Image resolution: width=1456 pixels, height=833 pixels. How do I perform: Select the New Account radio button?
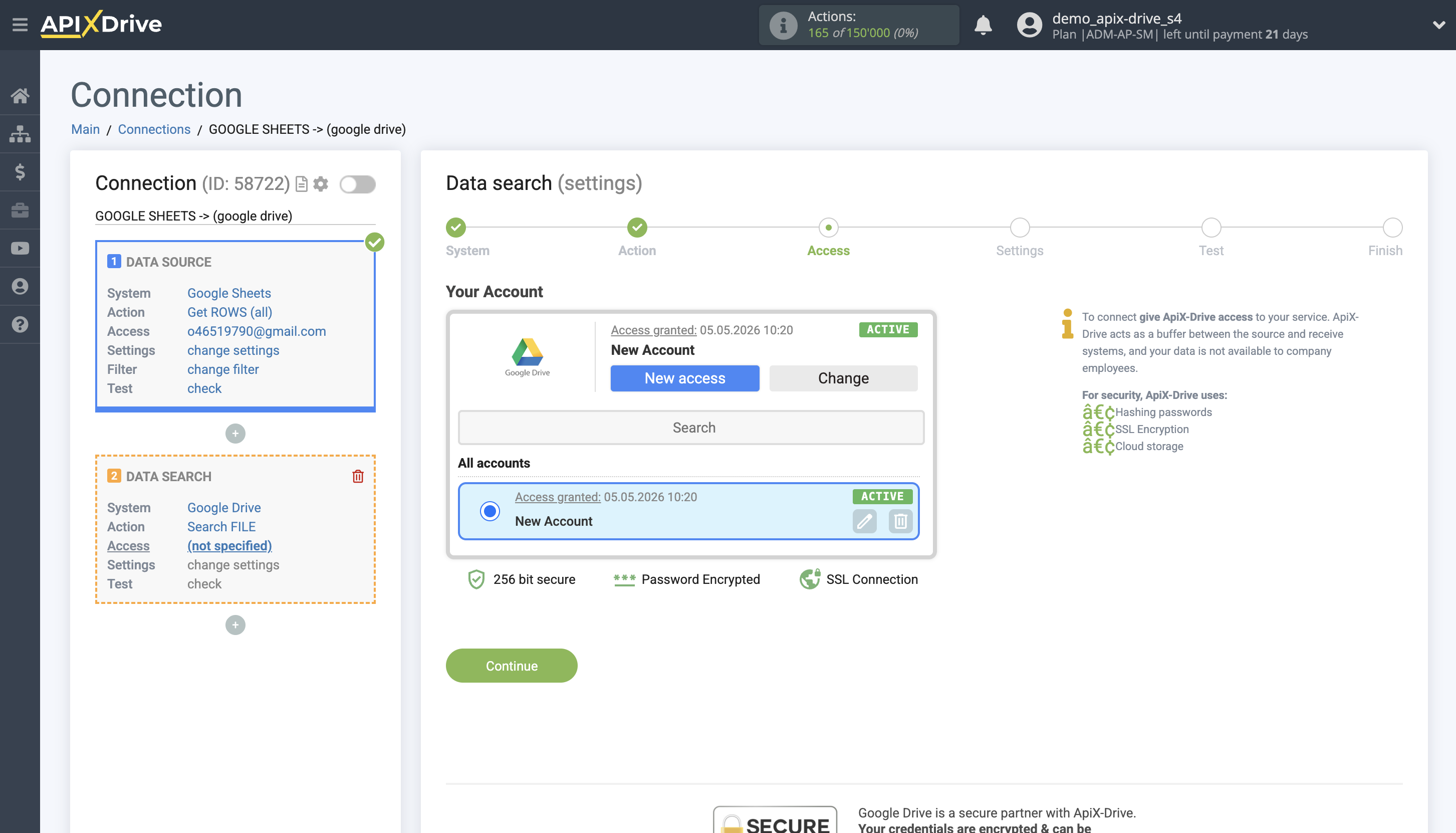[490, 511]
